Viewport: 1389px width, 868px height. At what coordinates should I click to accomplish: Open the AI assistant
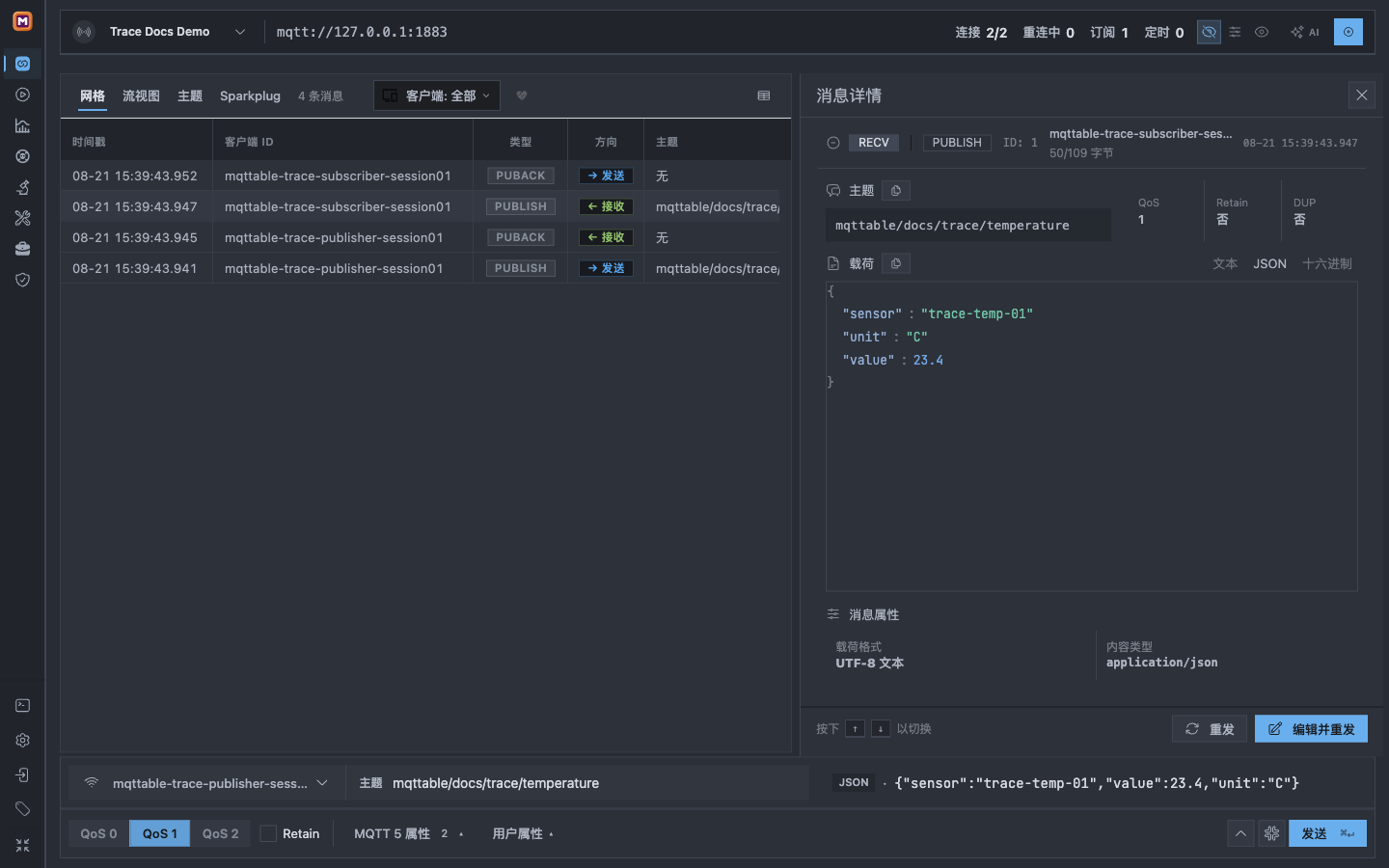(1304, 32)
